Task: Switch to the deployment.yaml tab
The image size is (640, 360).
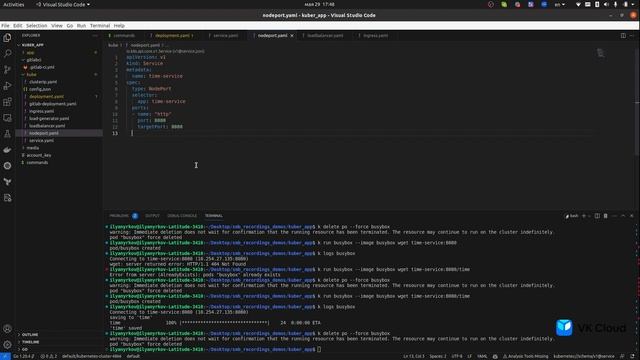Action: [x=173, y=36]
